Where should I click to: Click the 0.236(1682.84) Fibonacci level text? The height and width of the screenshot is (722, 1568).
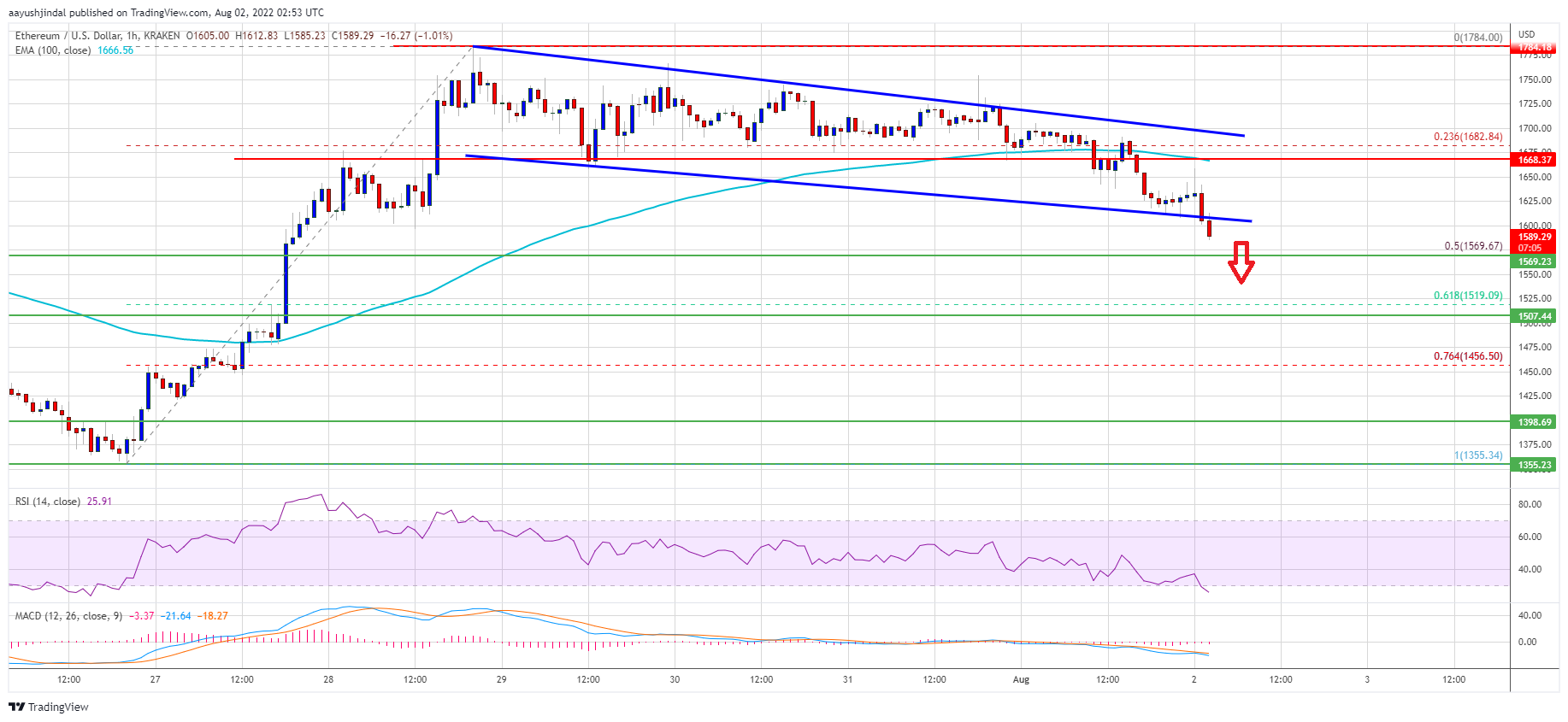coord(1468,137)
